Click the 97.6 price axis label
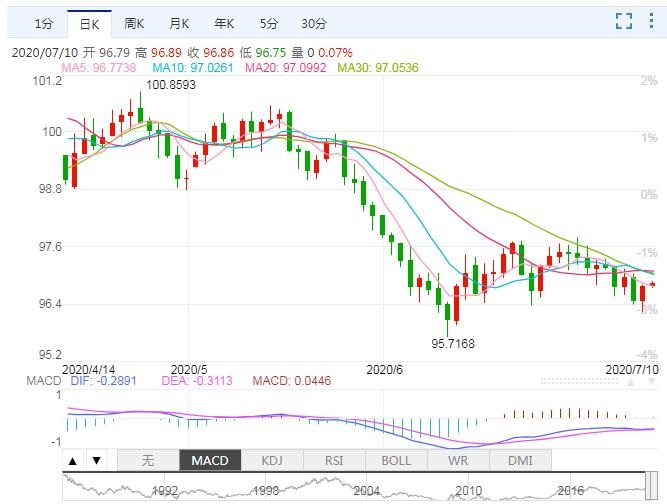 [x=50, y=247]
